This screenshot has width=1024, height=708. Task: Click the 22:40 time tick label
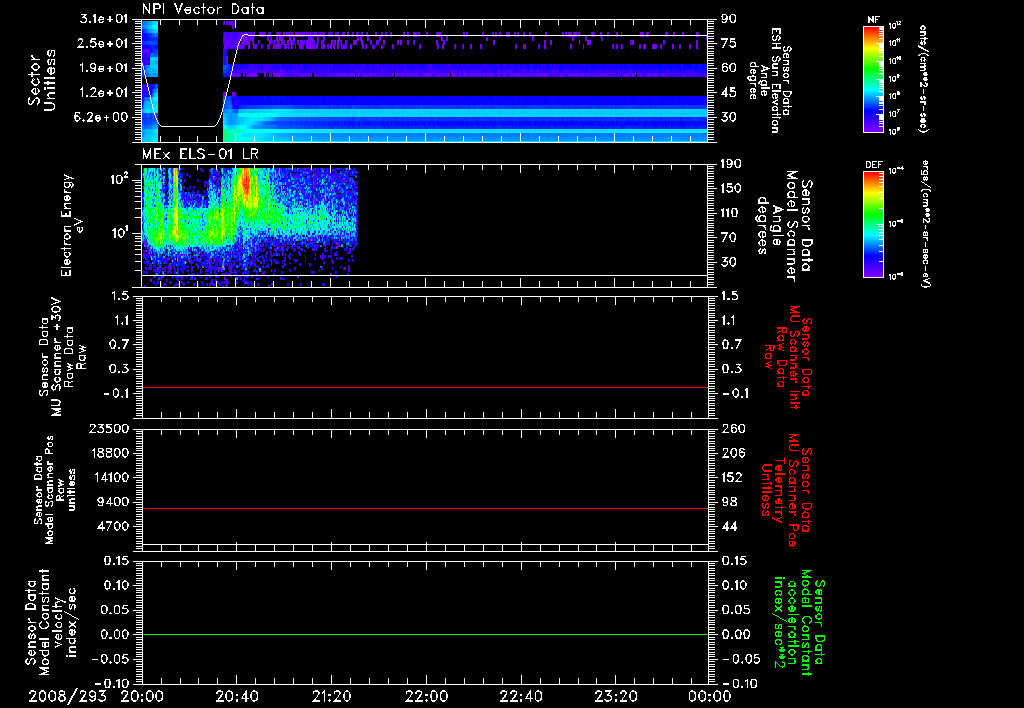pyautogui.click(x=520, y=696)
